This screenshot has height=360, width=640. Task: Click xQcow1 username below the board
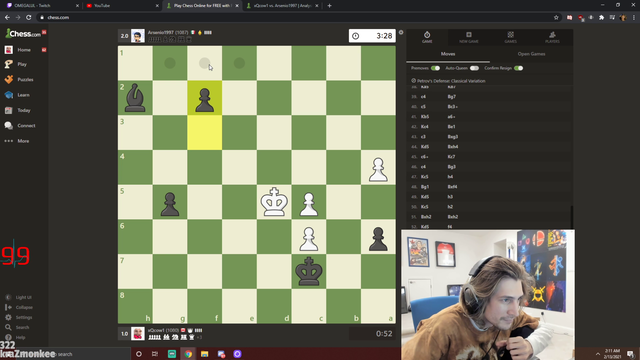[x=156, y=330]
